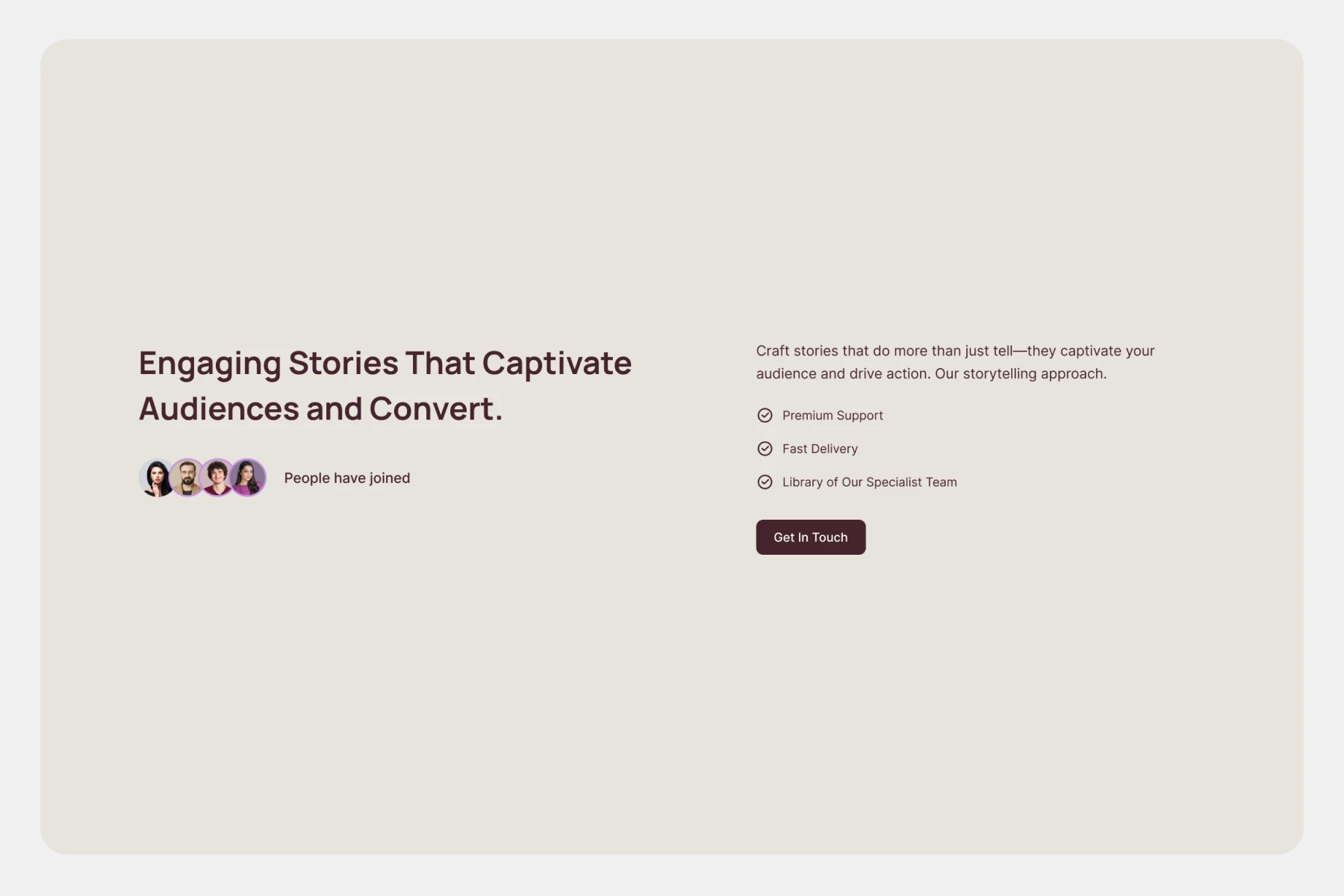Click the word "Engaging" in the headline

(x=210, y=364)
